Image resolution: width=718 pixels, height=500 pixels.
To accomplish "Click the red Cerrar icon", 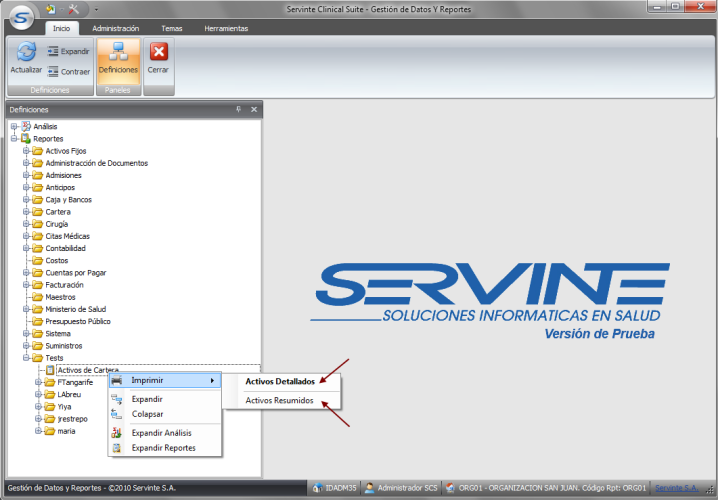I will click(x=158, y=53).
